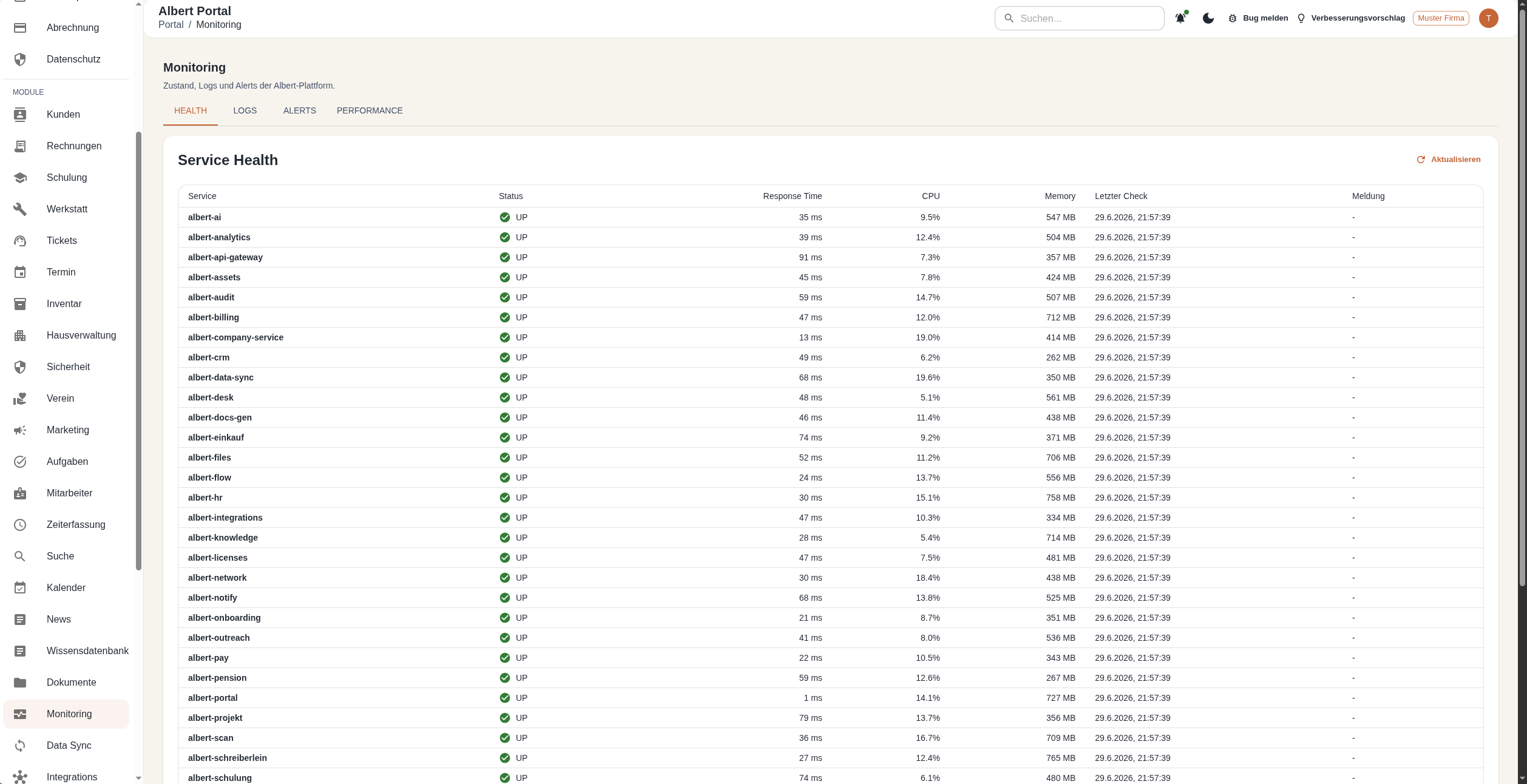This screenshot has height=784, width=1527.
Task: Toggle dark mode moon icon
Action: tap(1208, 18)
